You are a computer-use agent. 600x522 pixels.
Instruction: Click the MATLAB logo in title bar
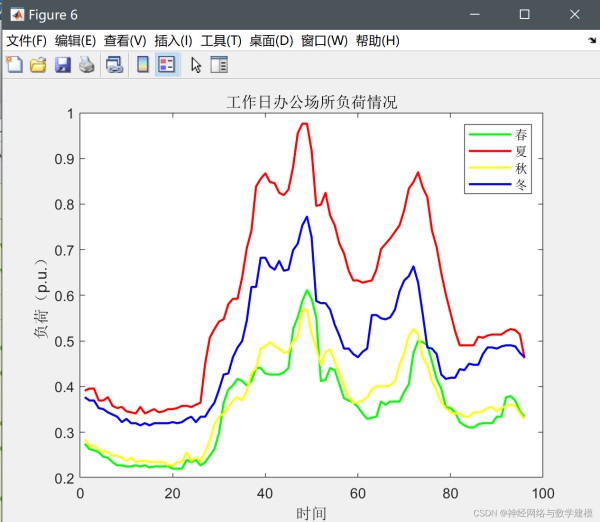(17, 15)
